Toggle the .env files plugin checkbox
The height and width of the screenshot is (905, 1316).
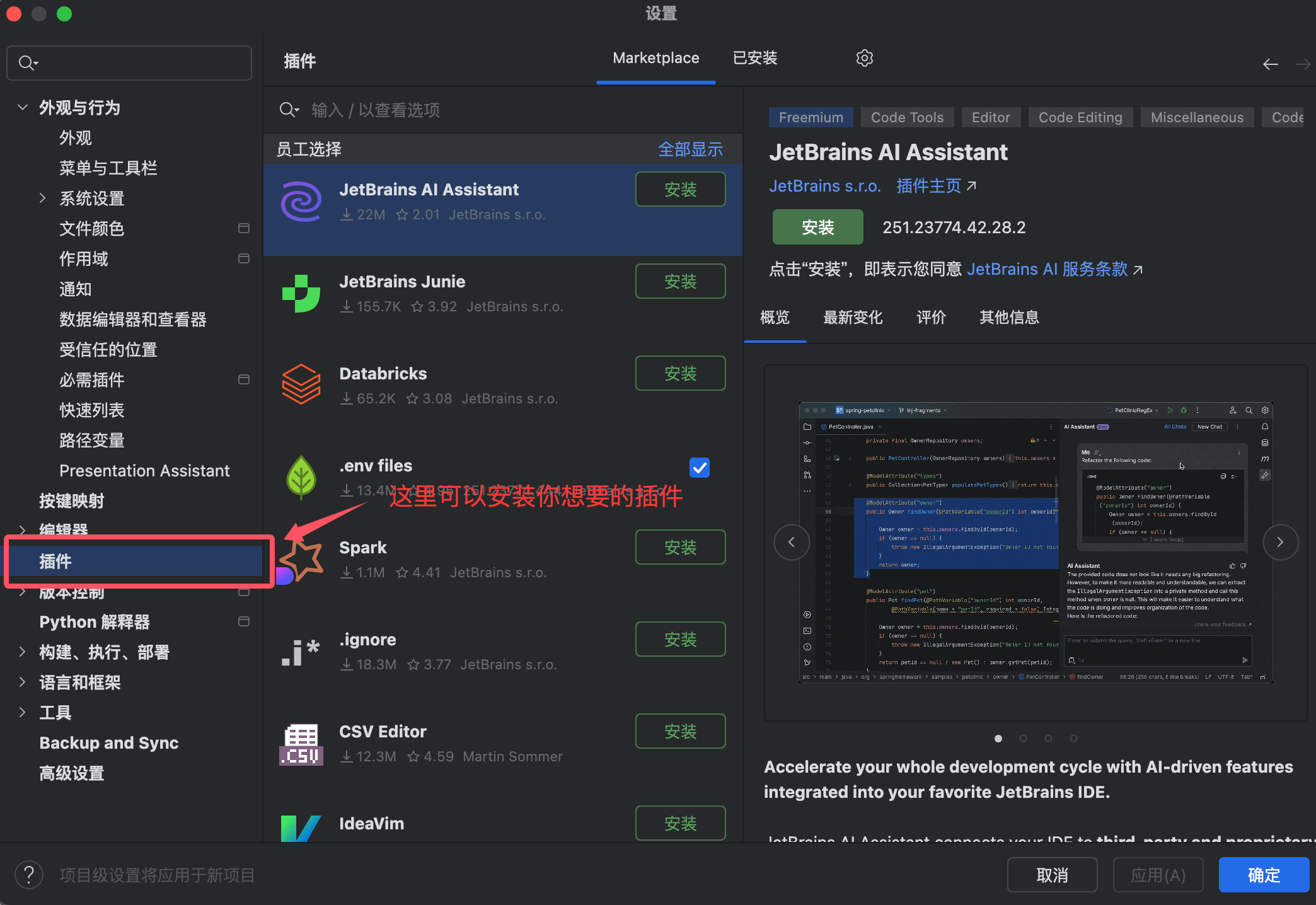tap(700, 468)
